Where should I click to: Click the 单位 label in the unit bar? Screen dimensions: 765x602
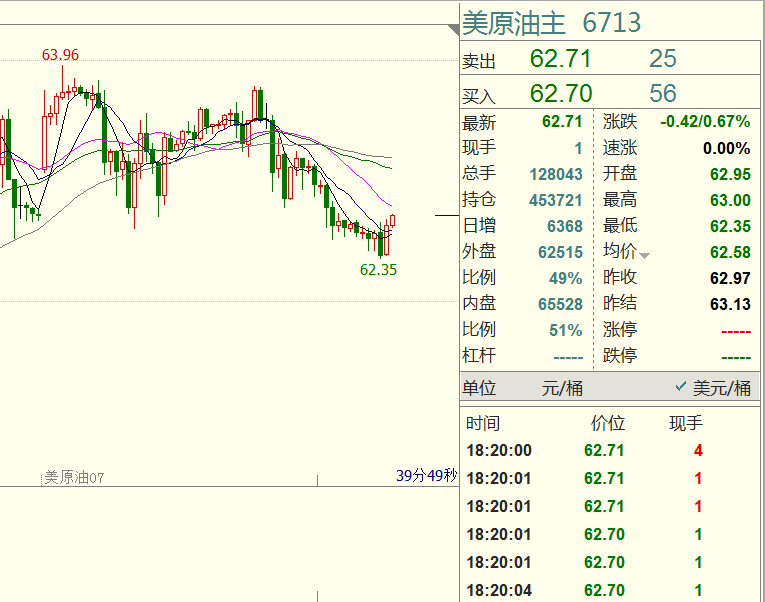click(x=479, y=388)
